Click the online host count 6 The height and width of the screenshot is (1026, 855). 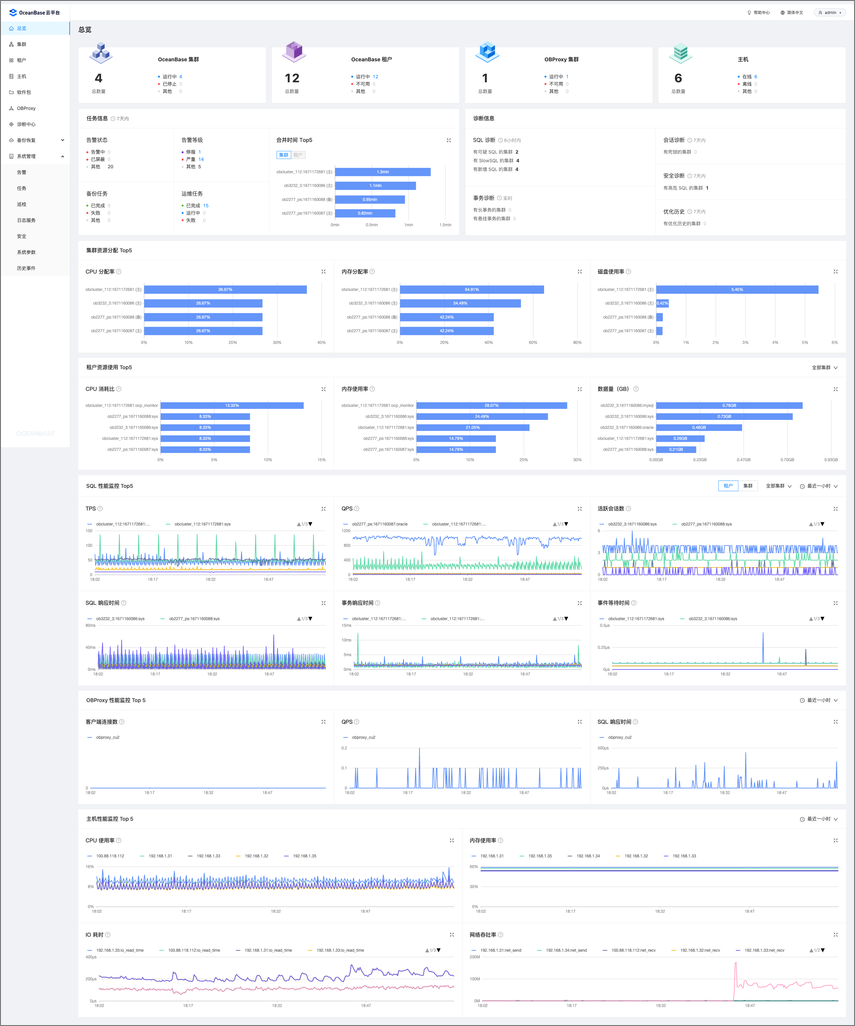point(756,77)
